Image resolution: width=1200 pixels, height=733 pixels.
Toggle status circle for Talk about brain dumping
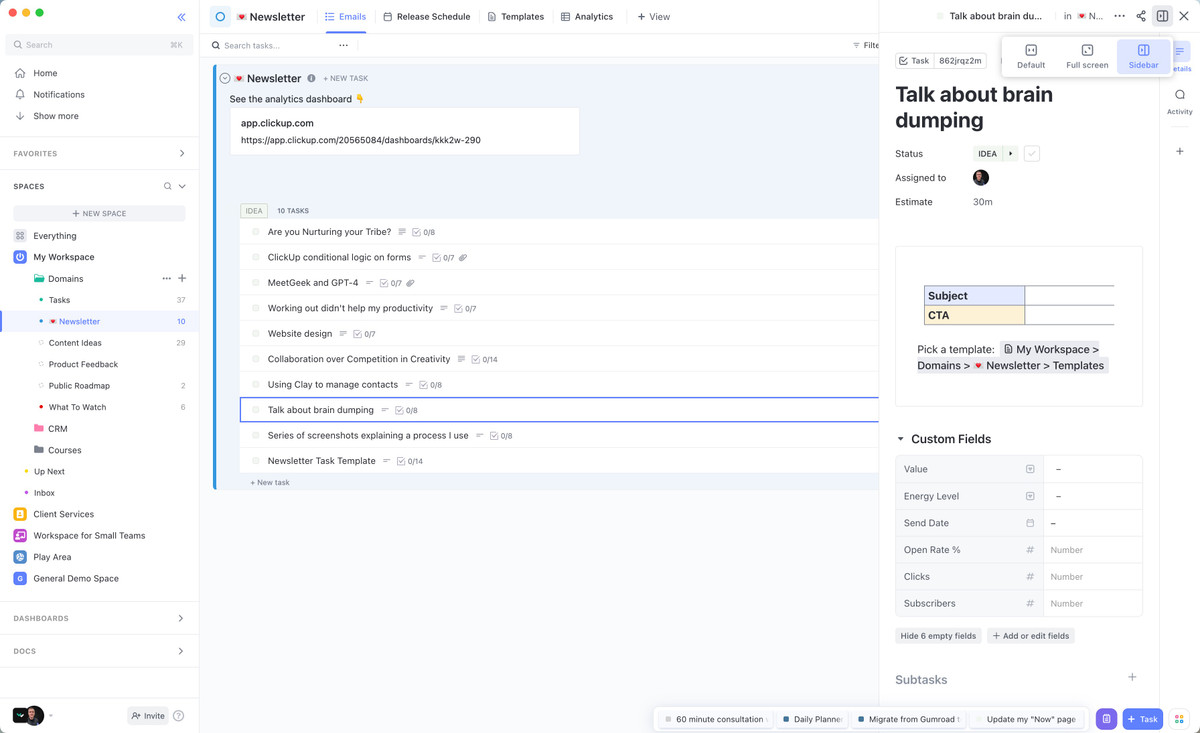click(256, 410)
